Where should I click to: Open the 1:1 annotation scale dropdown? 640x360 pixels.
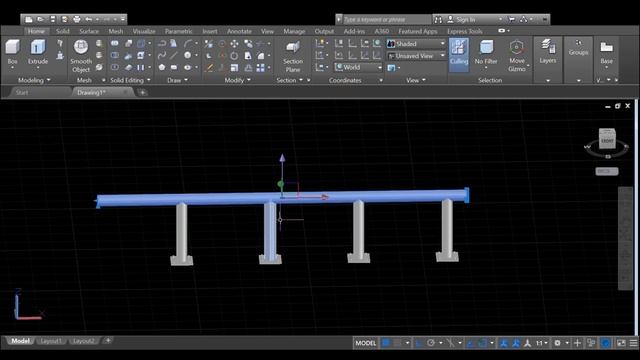(x=541, y=343)
